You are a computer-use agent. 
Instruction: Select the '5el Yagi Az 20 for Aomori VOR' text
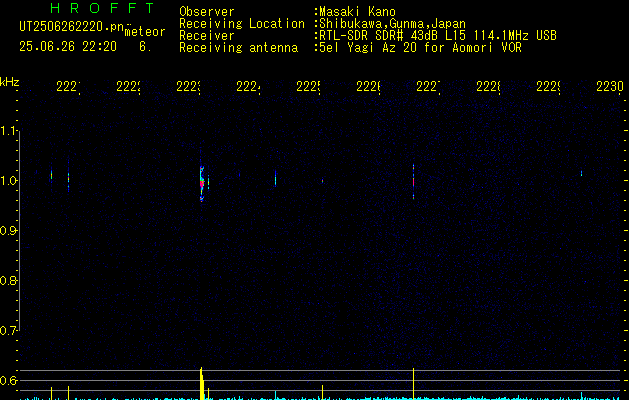click(420, 48)
